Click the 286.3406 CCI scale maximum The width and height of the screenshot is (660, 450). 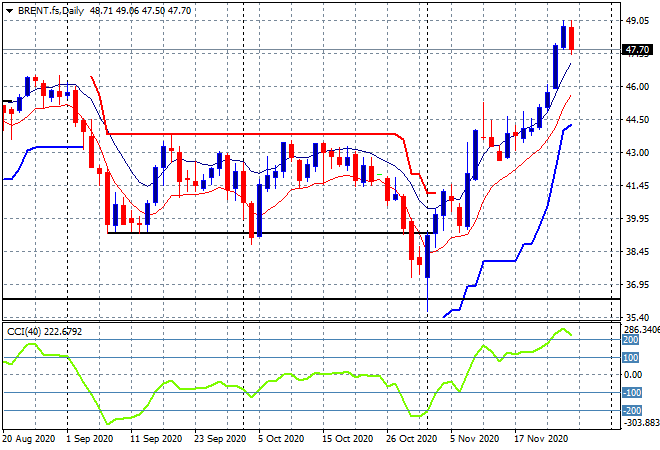tap(641, 329)
